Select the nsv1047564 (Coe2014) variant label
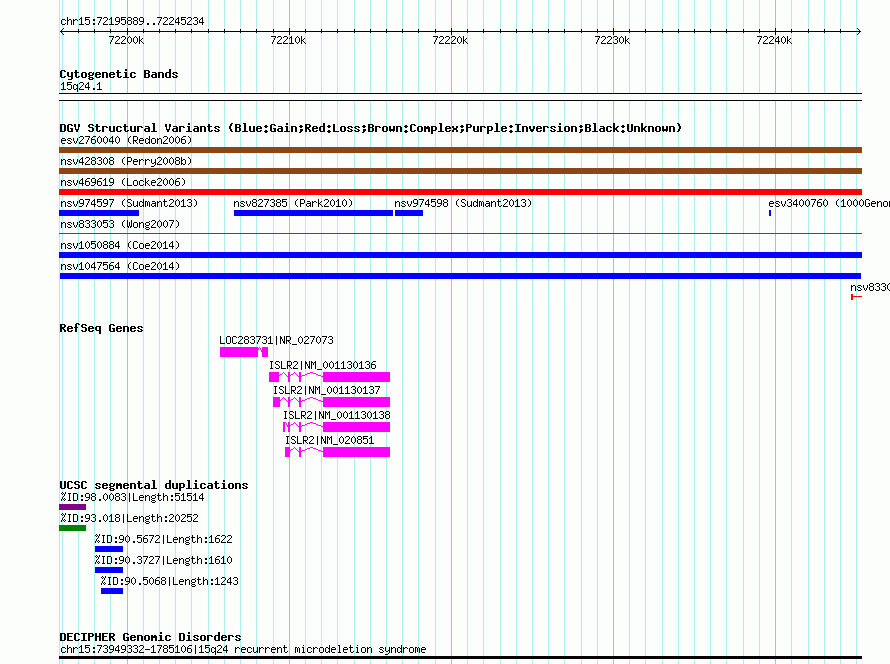Screen dimensions: 890x664 [120, 266]
